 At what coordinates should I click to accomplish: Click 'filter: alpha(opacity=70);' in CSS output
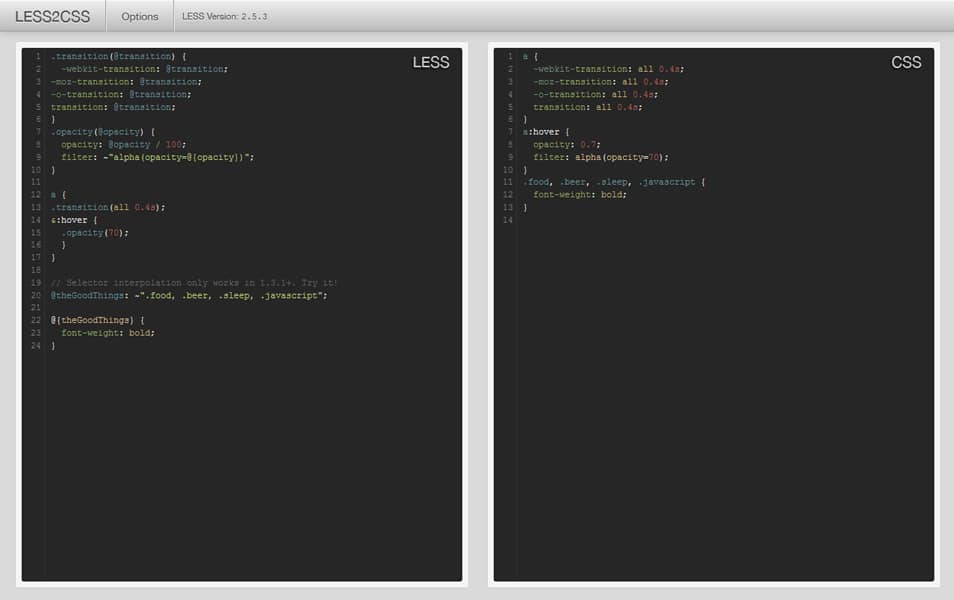(601, 158)
